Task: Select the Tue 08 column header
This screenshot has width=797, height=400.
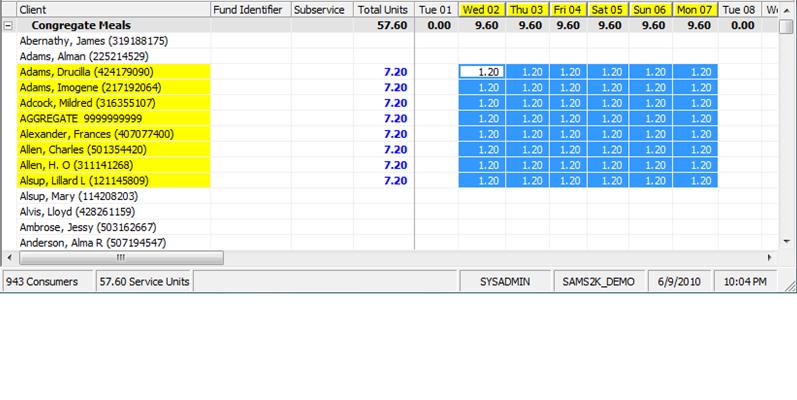Action: click(x=740, y=9)
